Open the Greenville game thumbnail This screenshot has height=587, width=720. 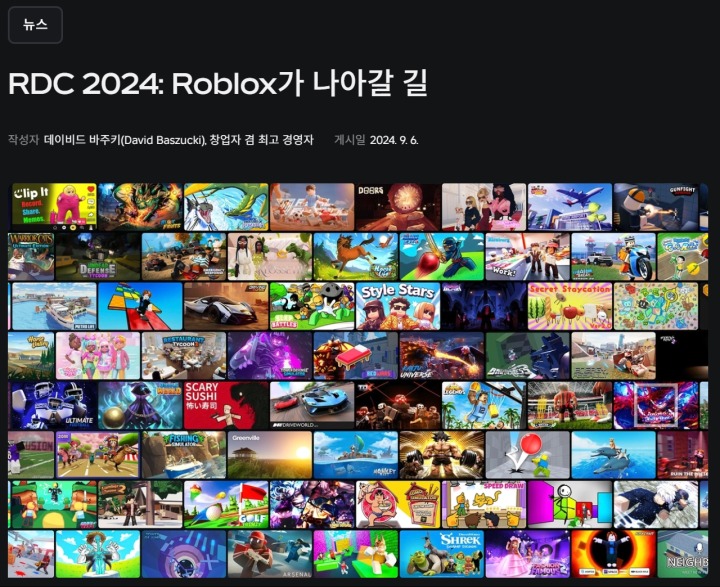pos(269,455)
